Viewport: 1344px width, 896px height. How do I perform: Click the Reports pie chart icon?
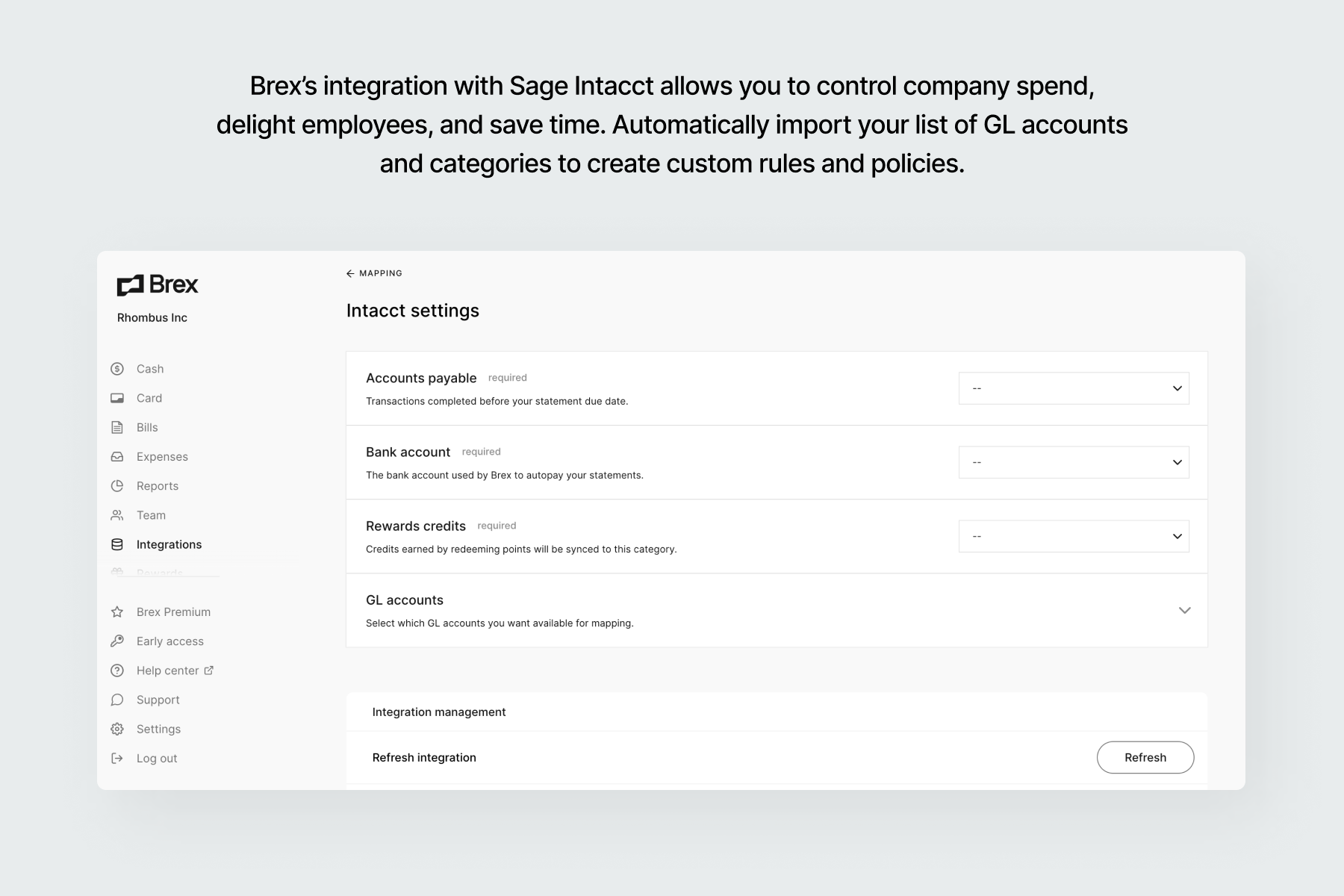pyautogui.click(x=117, y=486)
